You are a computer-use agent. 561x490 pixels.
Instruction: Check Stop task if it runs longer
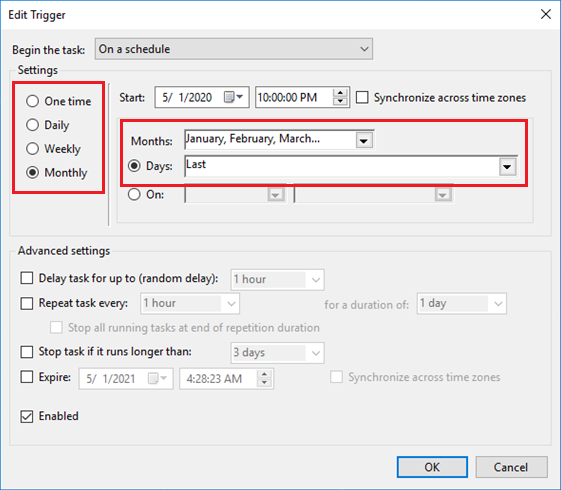27,352
